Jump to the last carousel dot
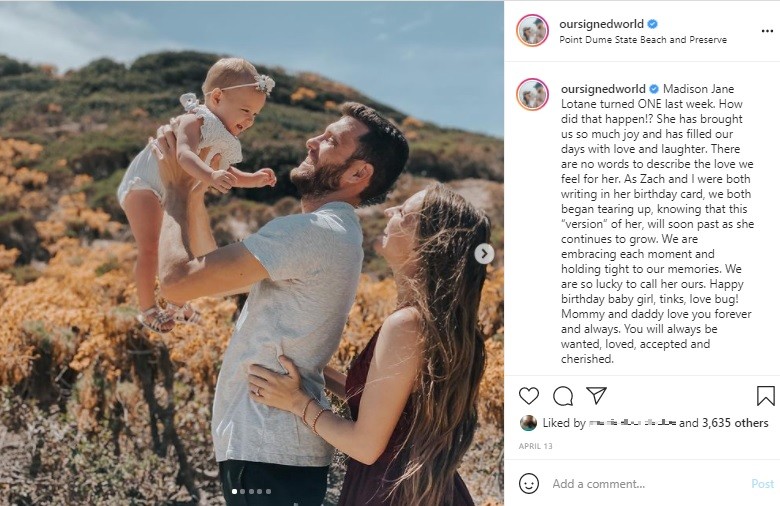Screen dimensions: 780x506 269,491
